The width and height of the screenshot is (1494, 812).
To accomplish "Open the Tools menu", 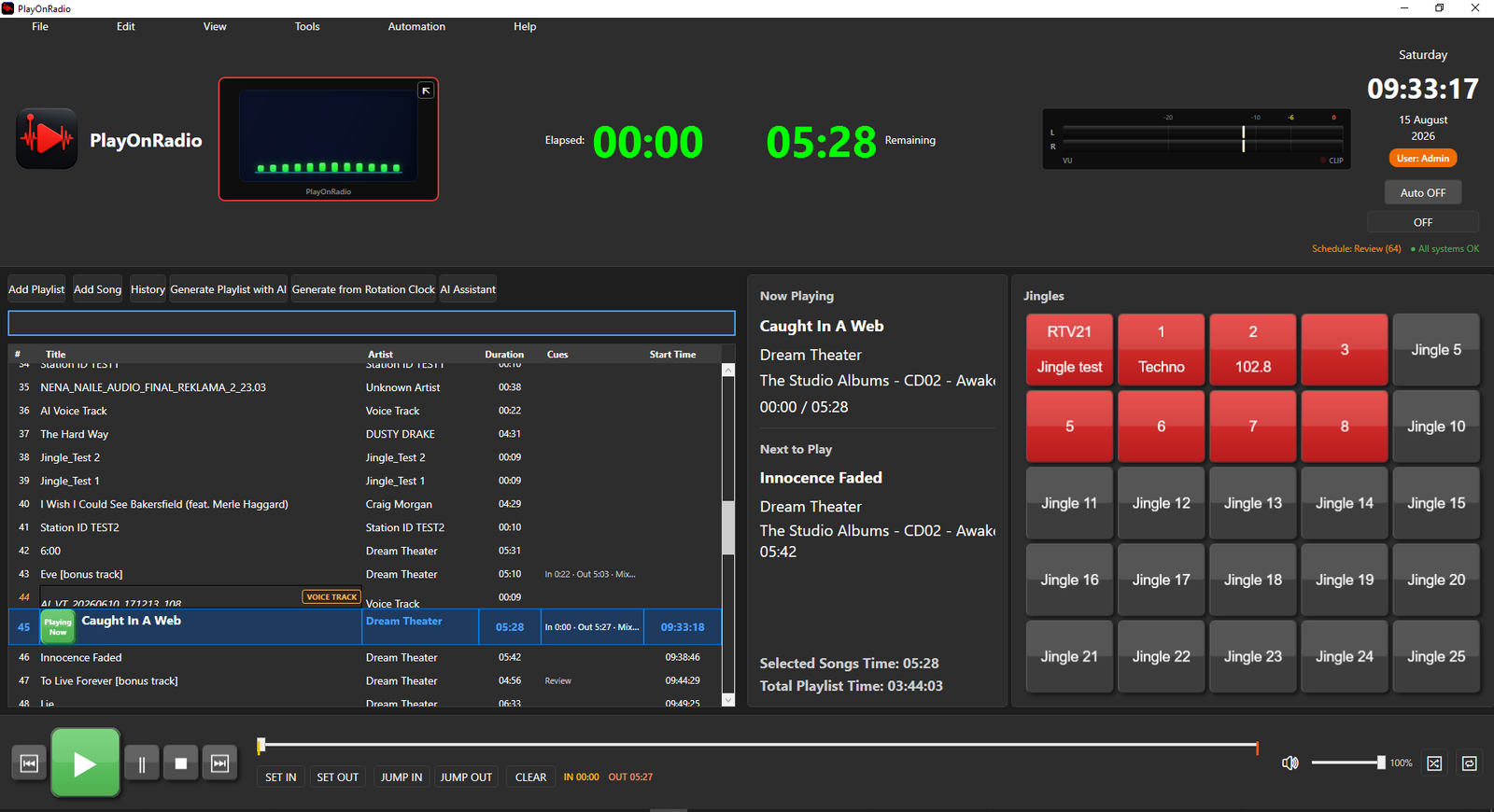I will pyautogui.click(x=307, y=26).
